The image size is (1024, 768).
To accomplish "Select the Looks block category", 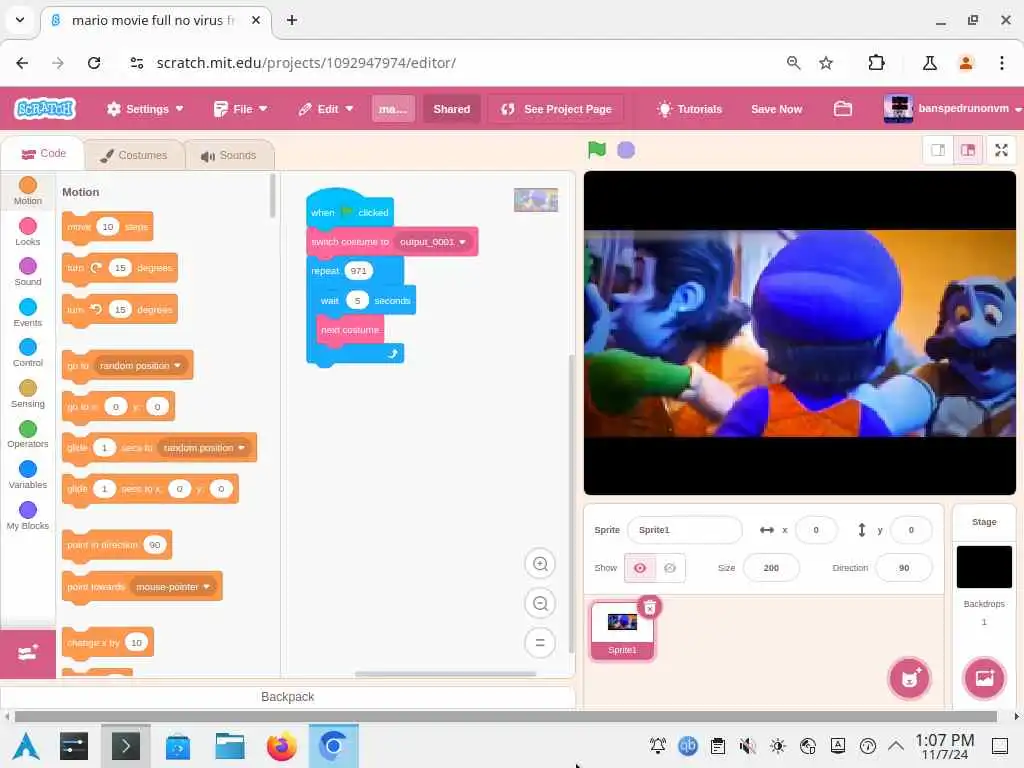I will 27,232.
